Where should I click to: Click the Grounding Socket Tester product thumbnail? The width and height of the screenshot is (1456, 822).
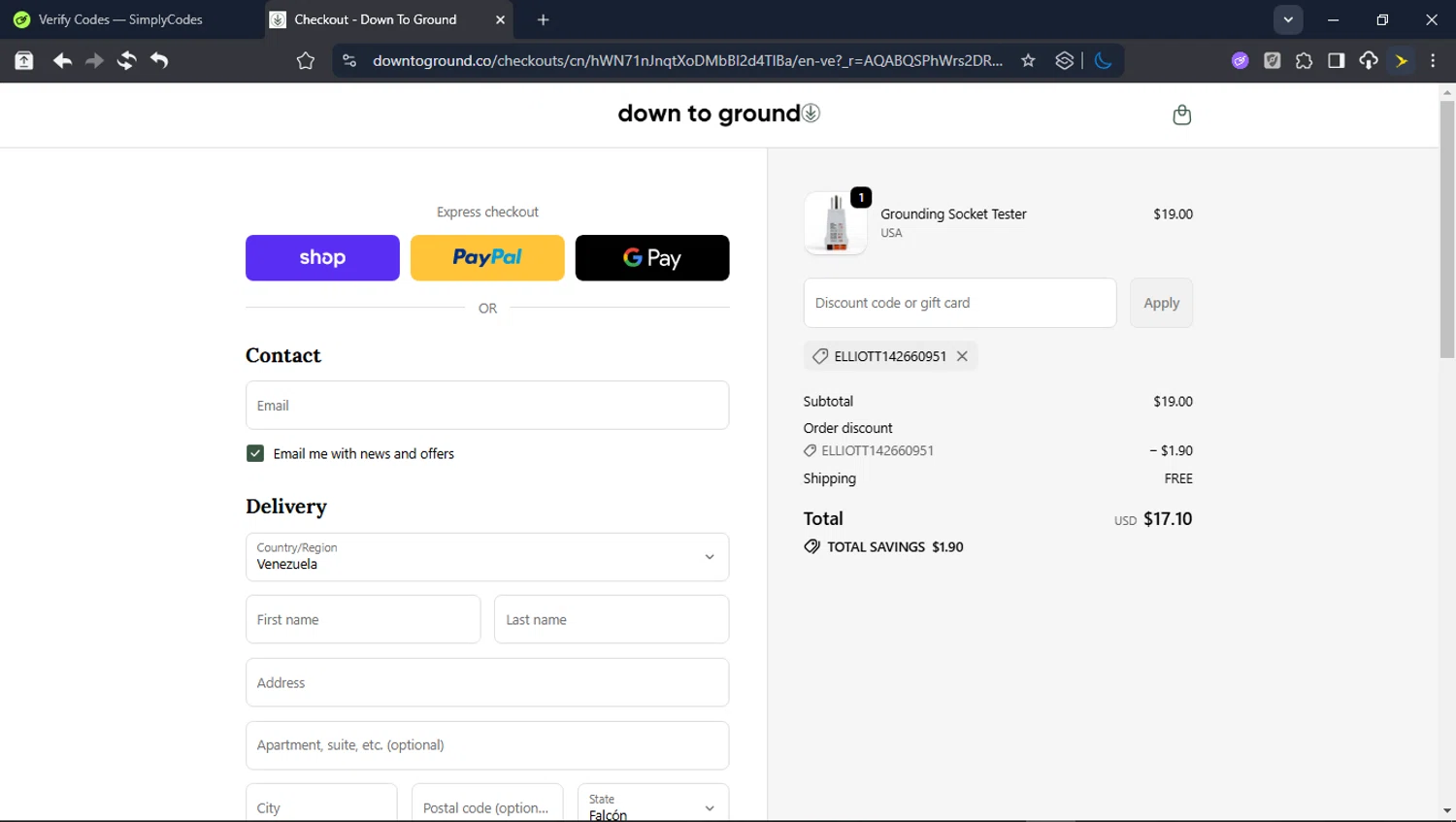pos(836,222)
